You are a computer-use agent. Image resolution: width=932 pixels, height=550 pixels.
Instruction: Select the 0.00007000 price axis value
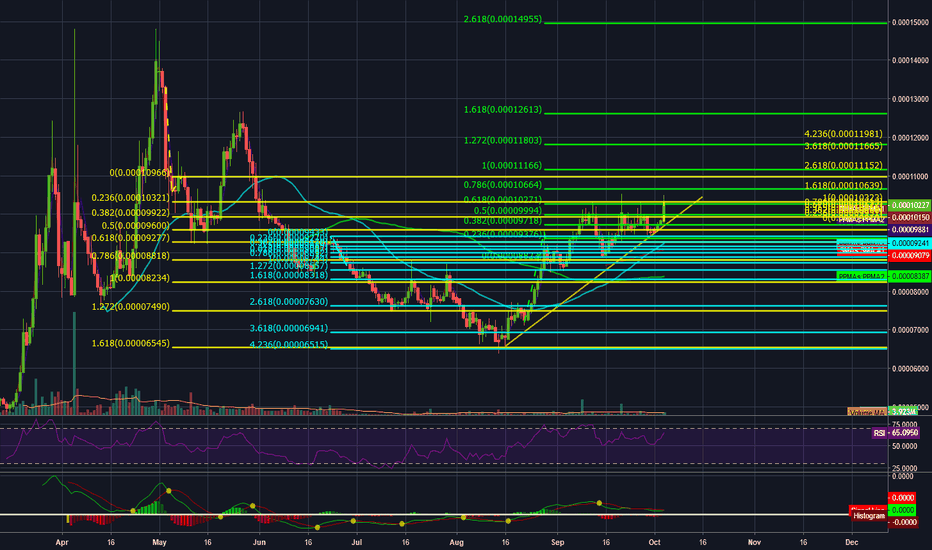coord(910,330)
